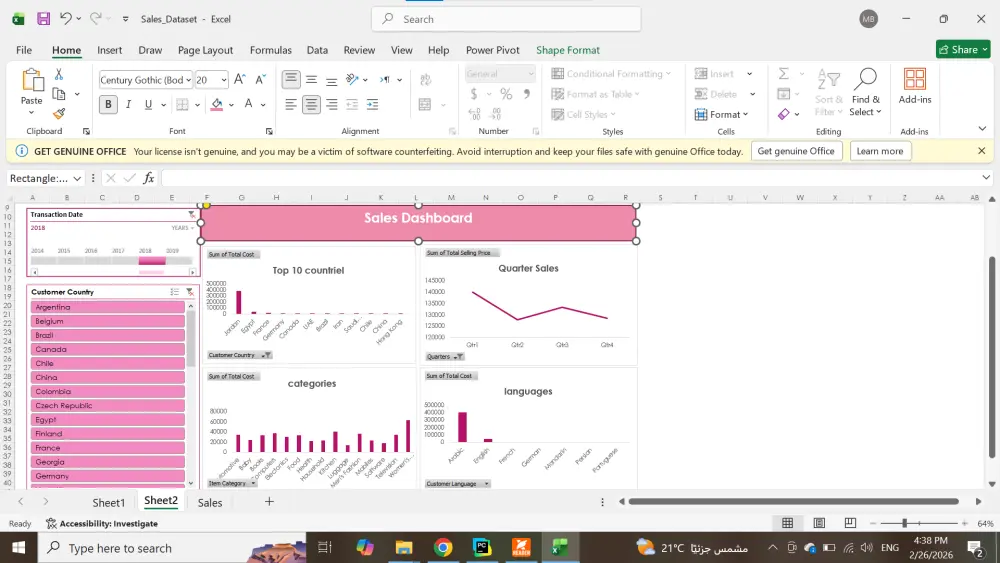1000x563 pixels.
Task: Click the Share button
Action: [x=963, y=49]
